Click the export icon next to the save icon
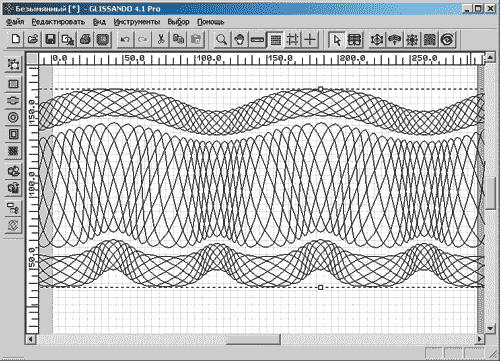This screenshot has height=361, width=500. click(x=68, y=40)
